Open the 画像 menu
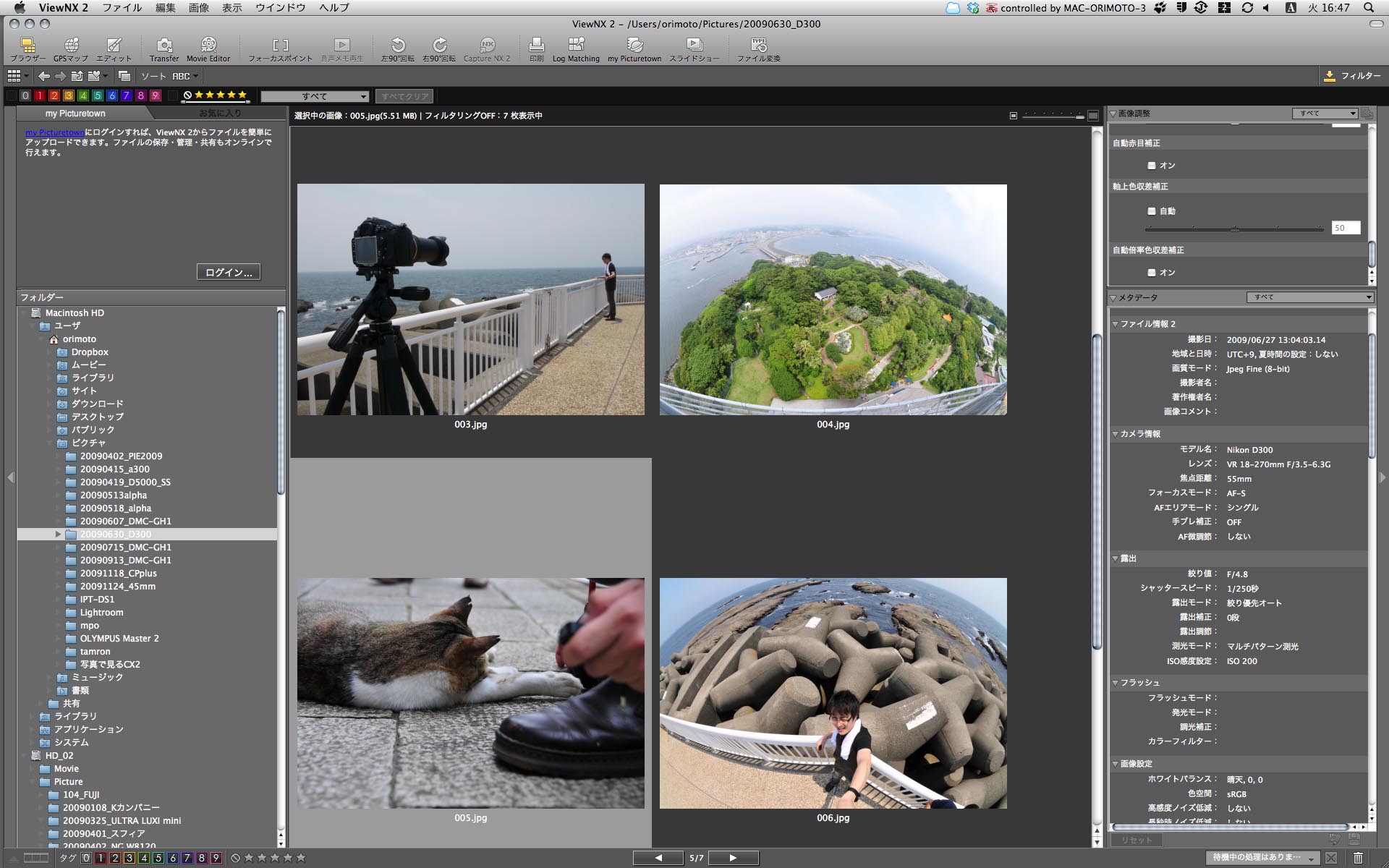This screenshot has width=1389, height=868. 198,7
